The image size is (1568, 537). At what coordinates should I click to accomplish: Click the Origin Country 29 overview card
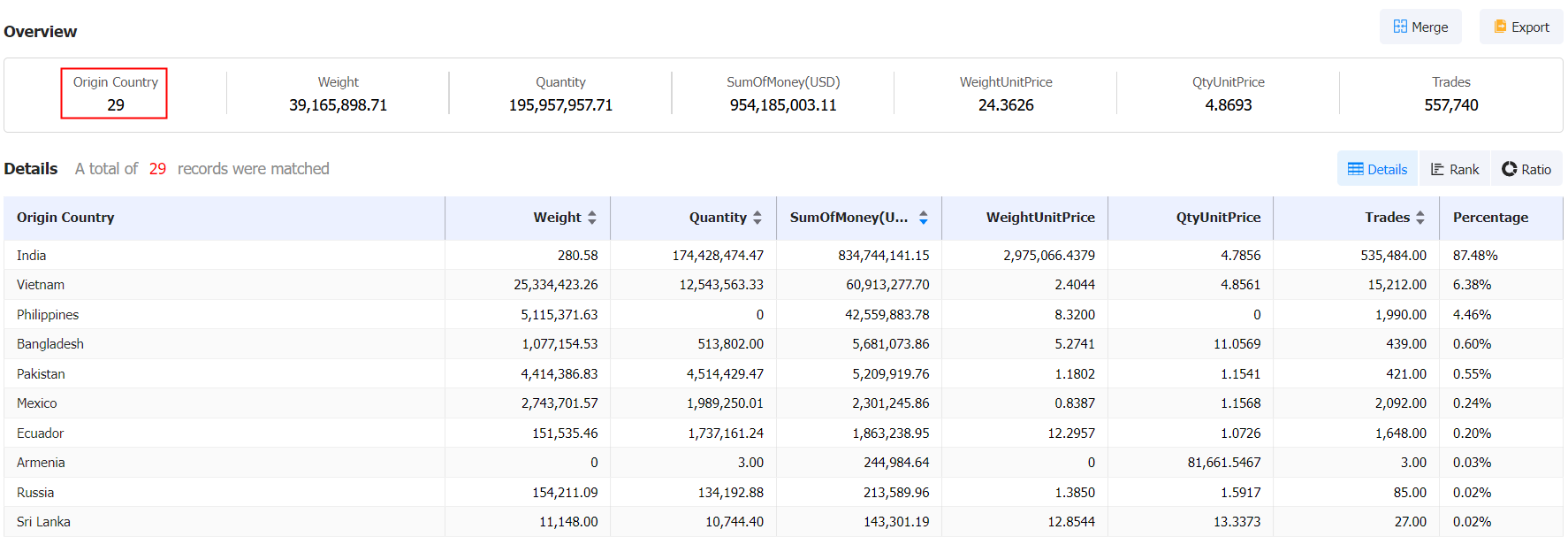(114, 93)
